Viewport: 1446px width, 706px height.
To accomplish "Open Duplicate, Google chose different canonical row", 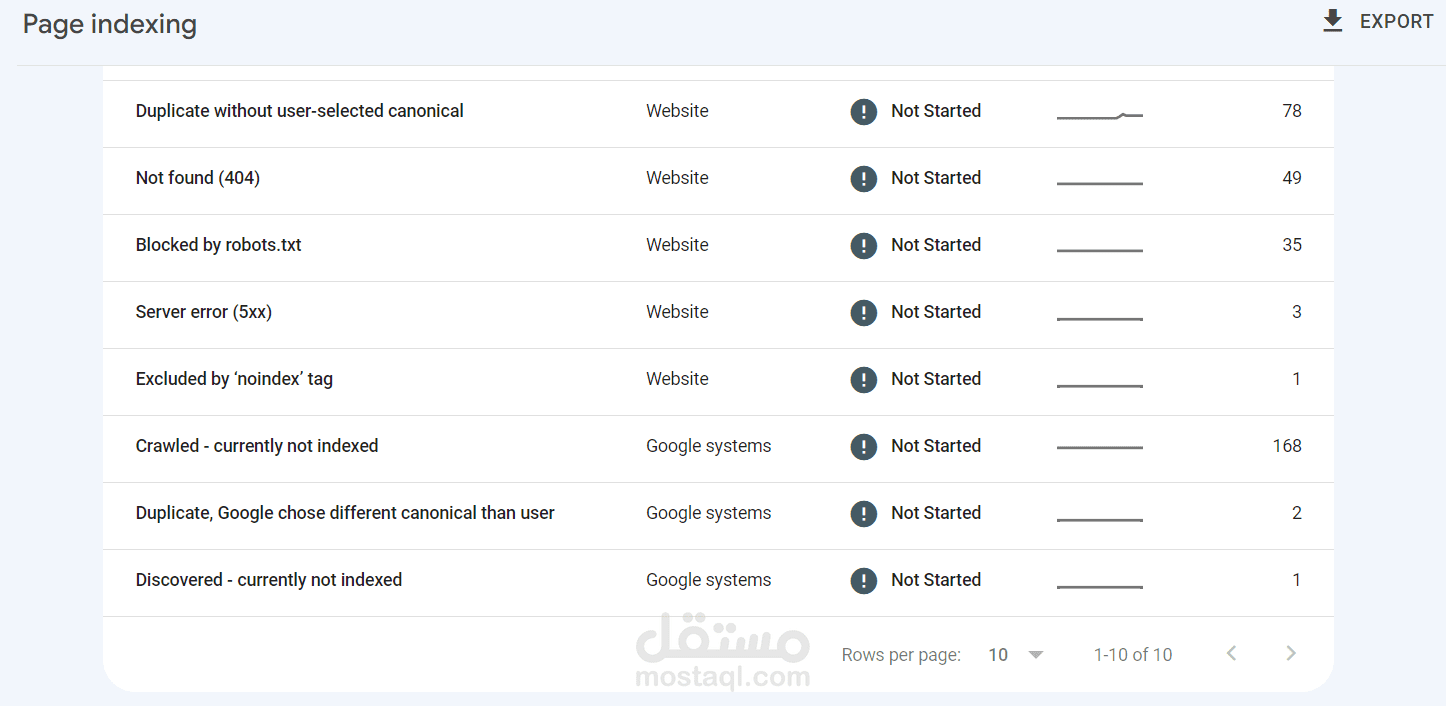I will point(345,513).
